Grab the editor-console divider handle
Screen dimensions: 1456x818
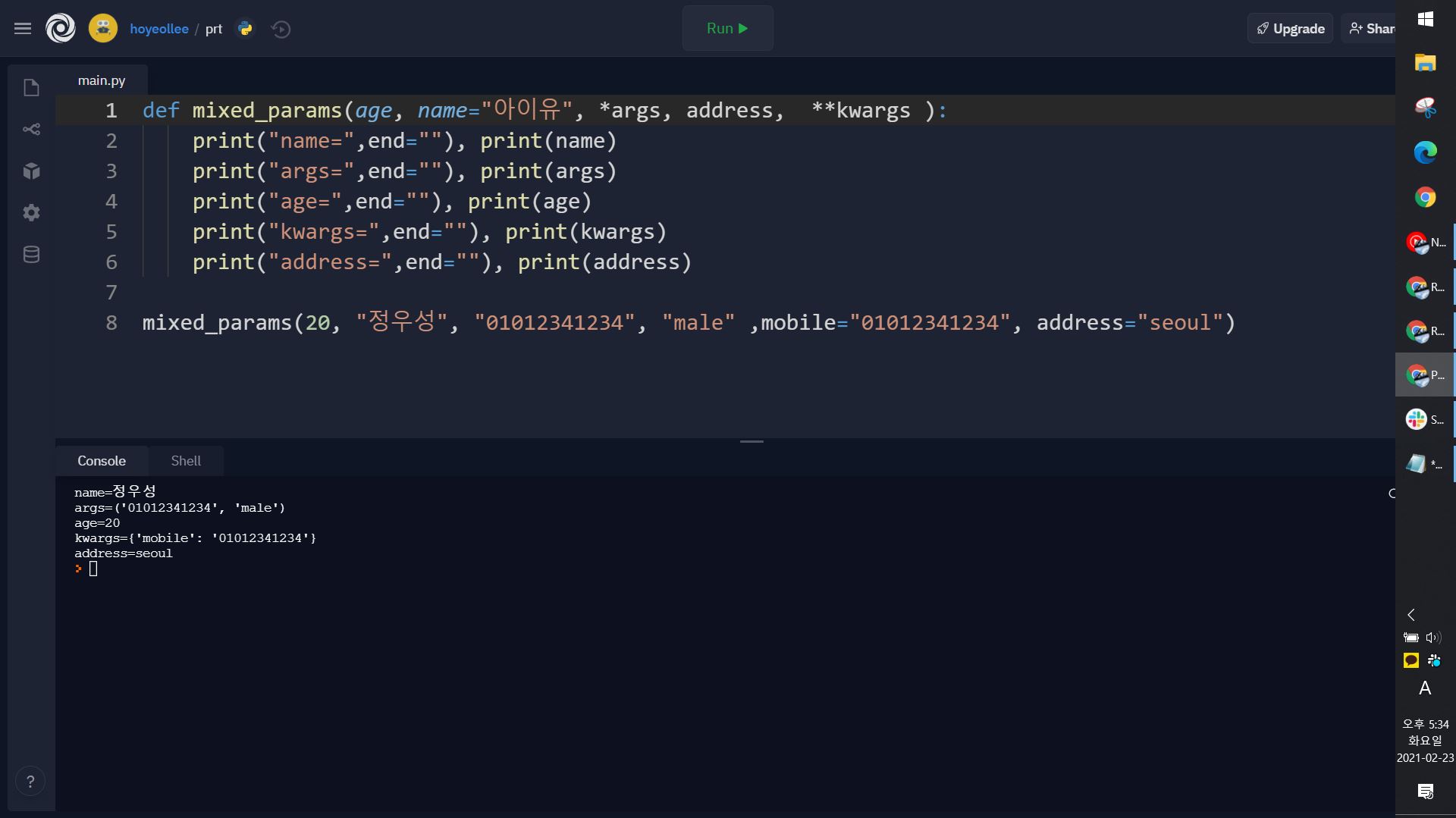(752, 441)
